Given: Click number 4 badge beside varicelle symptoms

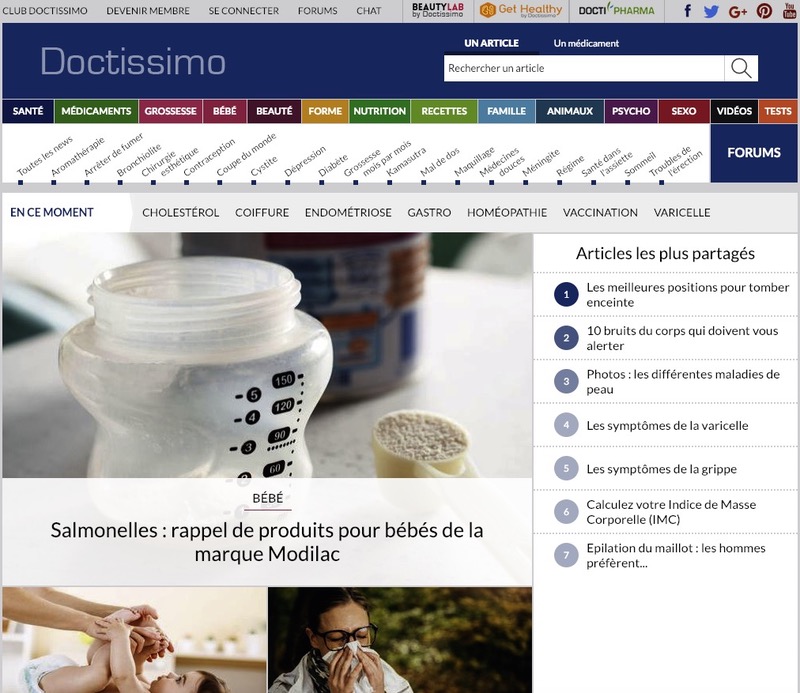Looking at the screenshot, I should point(566,425).
